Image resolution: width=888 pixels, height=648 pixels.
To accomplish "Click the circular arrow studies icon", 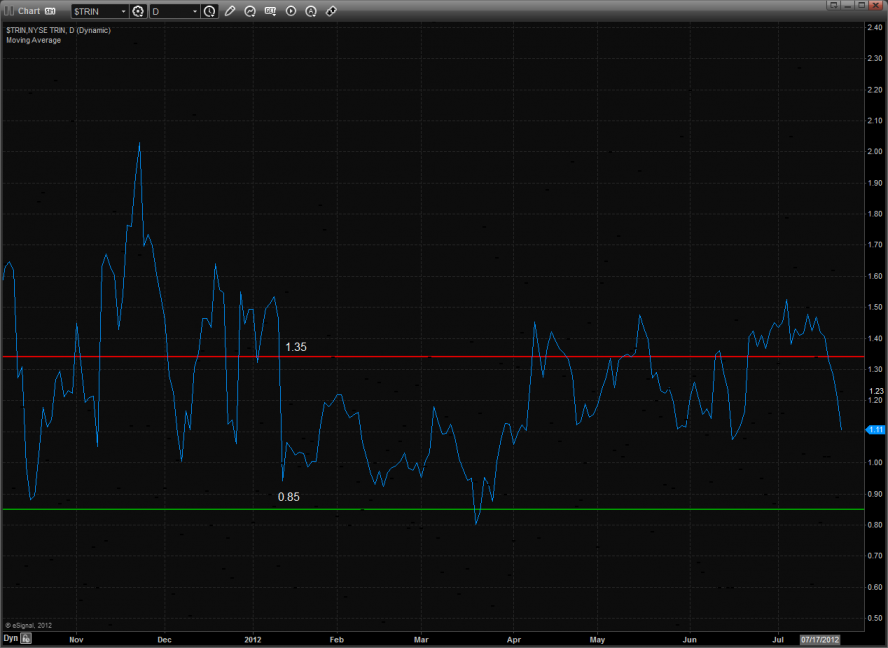I will tap(250, 11).
